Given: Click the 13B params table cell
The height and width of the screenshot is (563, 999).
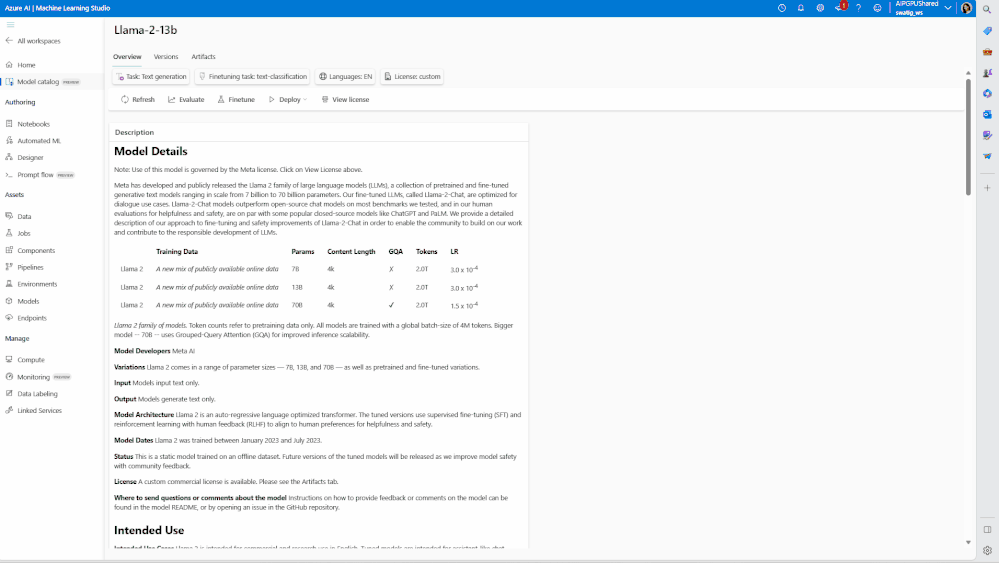Looking at the screenshot, I should click(297, 287).
